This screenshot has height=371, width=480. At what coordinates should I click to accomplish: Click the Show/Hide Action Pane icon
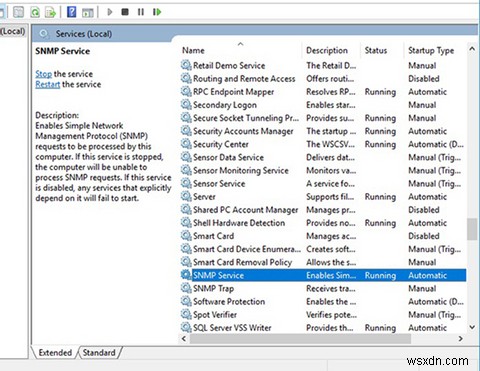point(88,13)
